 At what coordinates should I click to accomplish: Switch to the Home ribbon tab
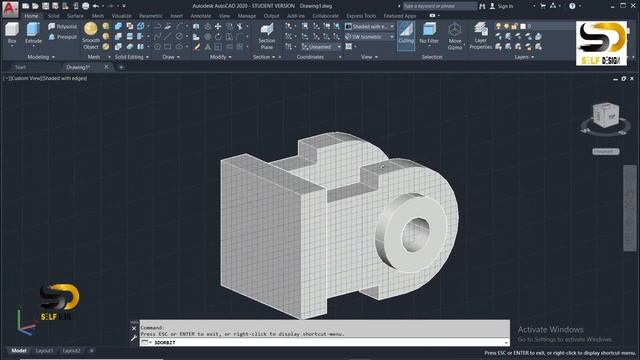coord(31,16)
